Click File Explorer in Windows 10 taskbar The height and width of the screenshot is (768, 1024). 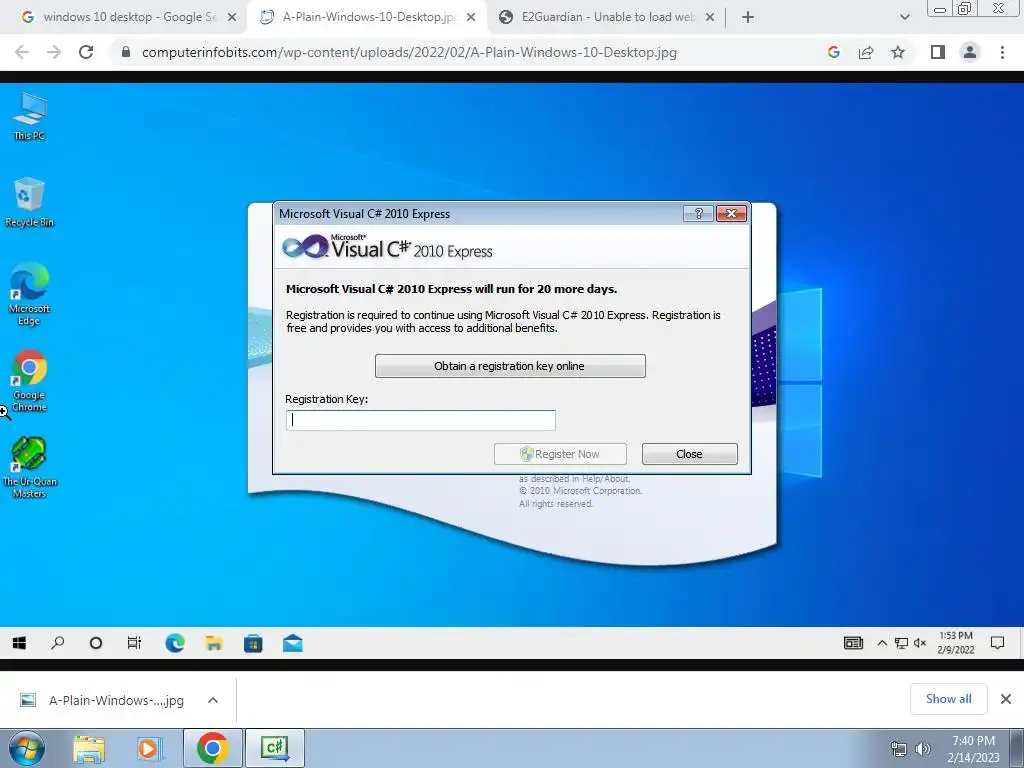[x=214, y=643]
